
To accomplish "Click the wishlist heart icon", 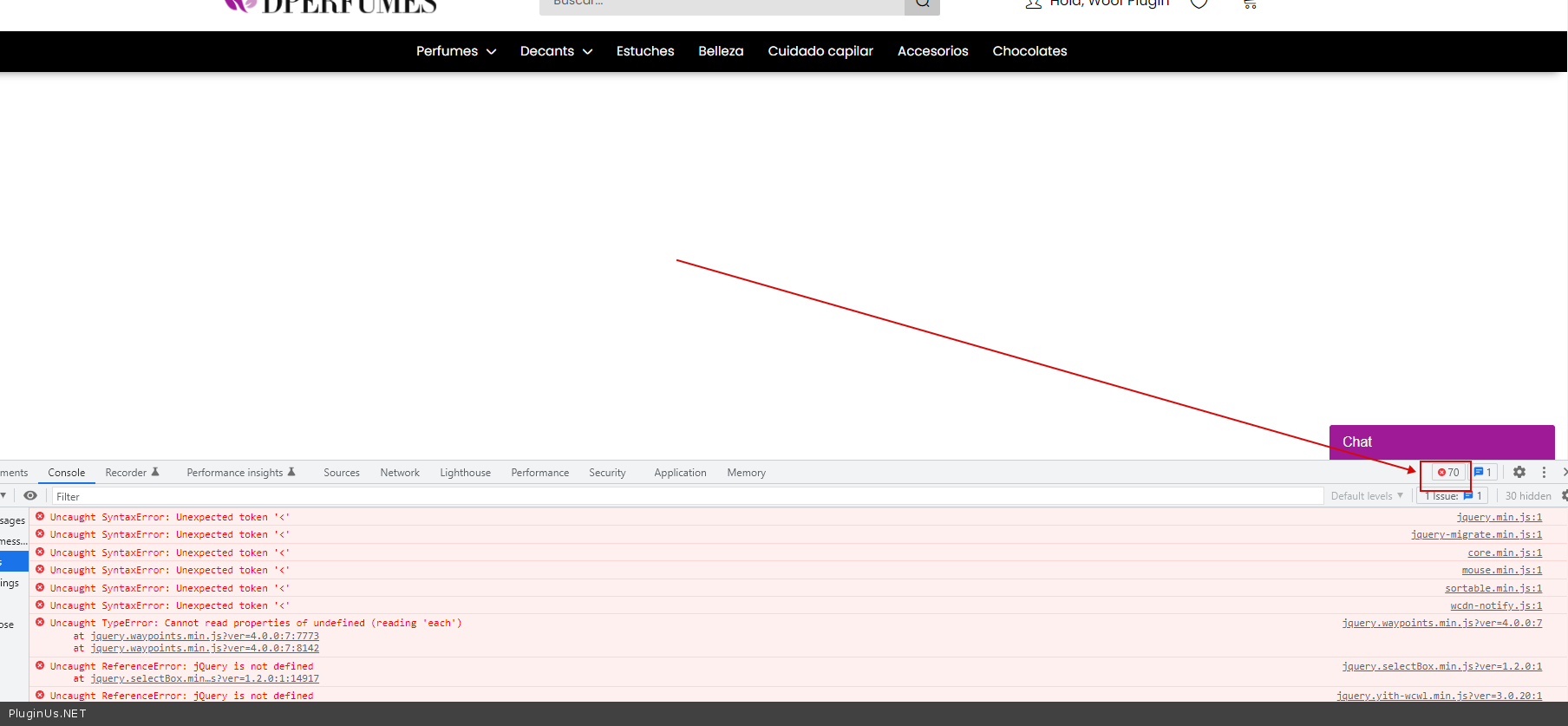I will [1199, 4].
